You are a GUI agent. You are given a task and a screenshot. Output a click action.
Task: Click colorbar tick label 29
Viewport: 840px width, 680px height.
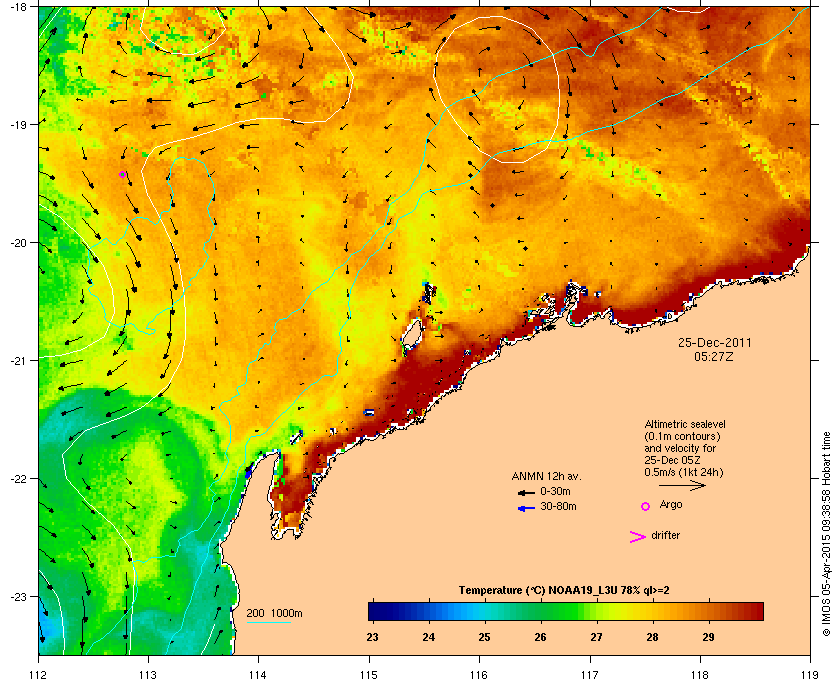(708, 637)
